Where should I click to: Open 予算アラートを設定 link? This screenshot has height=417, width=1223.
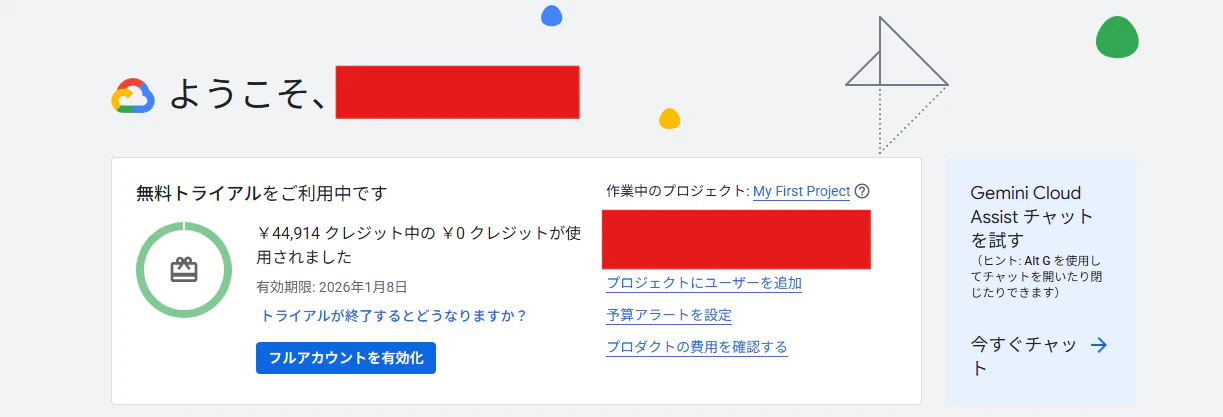click(669, 315)
